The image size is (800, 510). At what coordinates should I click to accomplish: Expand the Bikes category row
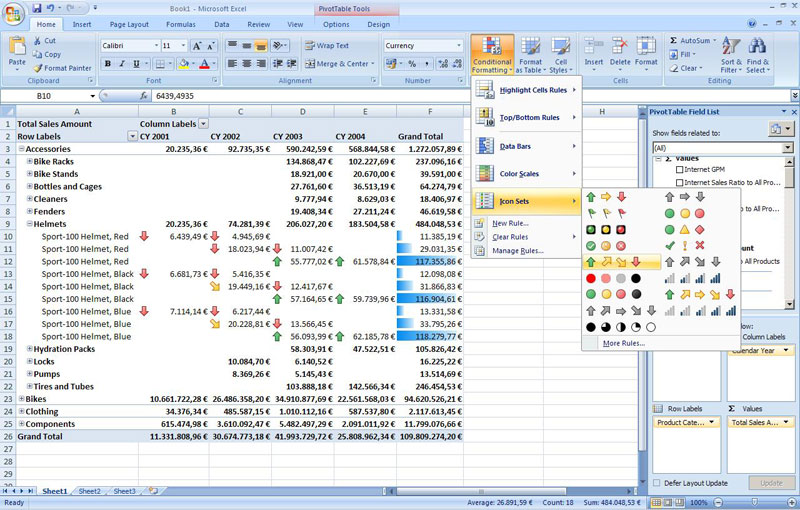tap(21, 399)
